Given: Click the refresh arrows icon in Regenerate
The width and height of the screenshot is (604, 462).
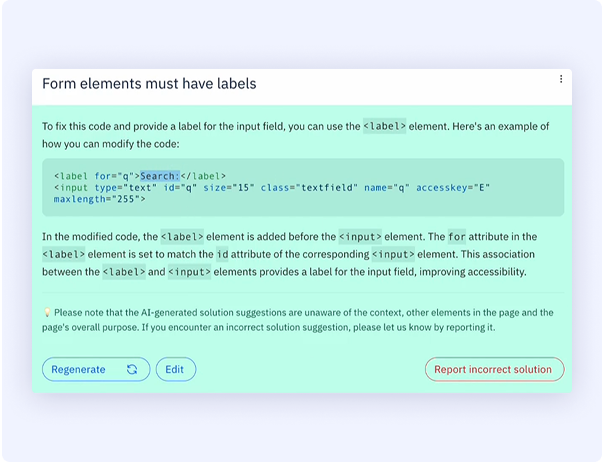Looking at the screenshot, I should pyautogui.click(x=132, y=369).
